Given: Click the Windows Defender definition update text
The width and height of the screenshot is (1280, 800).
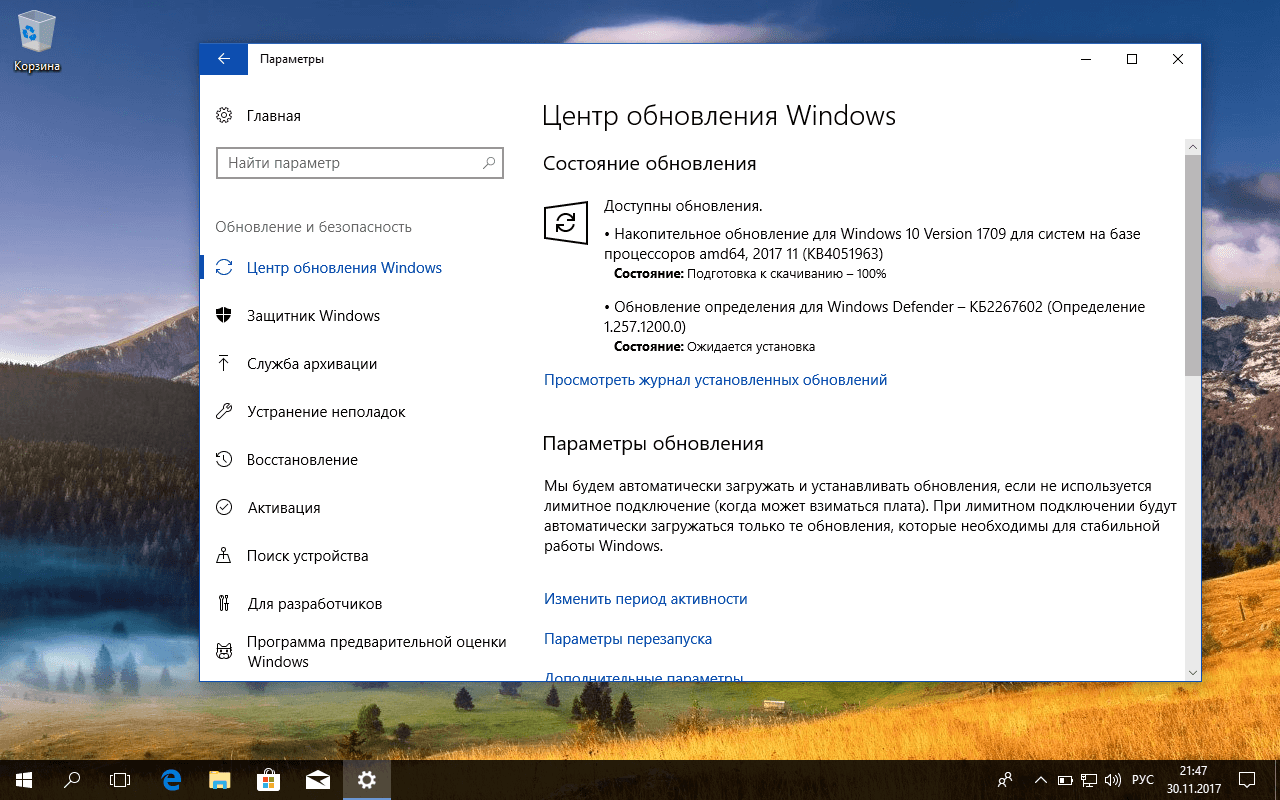Looking at the screenshot, I should [x=875, y=317].
